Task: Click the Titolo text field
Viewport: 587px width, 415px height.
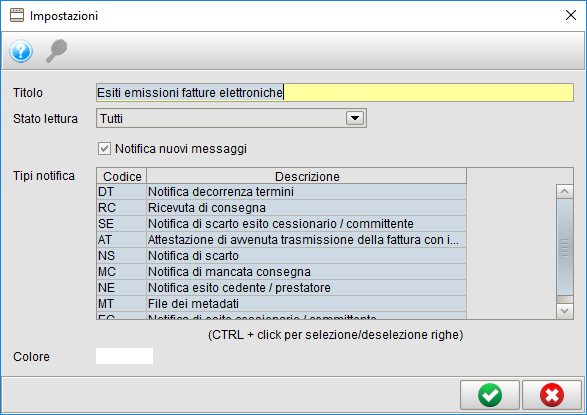Action: click(x=335, y=92)
